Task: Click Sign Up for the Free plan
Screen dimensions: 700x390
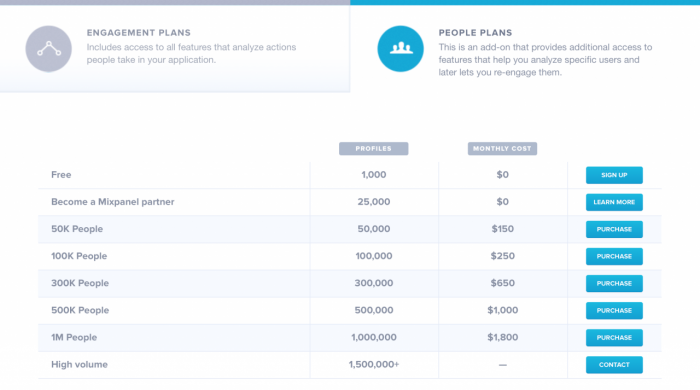Action: click(614, 175)
